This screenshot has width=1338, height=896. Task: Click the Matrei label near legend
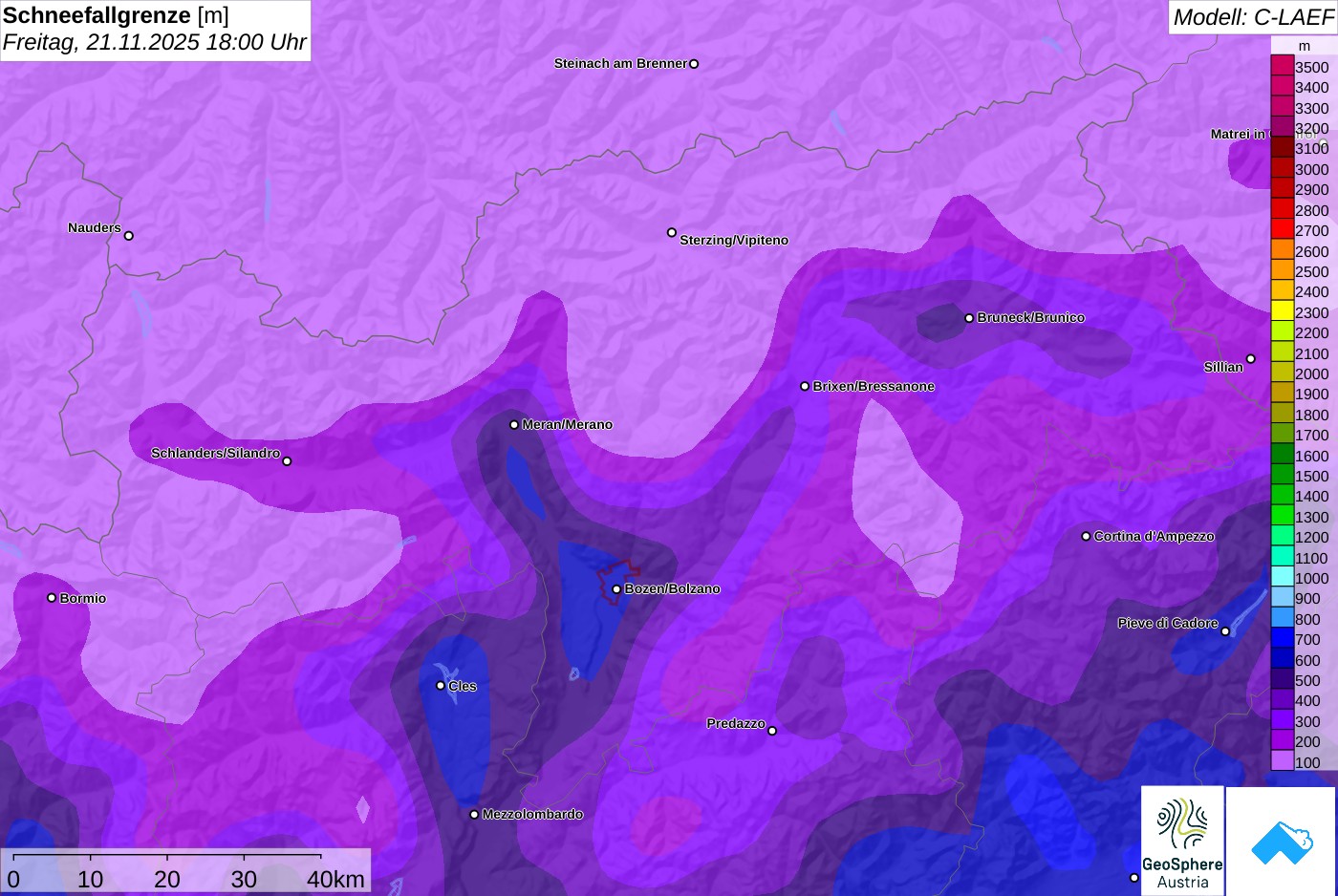1238,134
